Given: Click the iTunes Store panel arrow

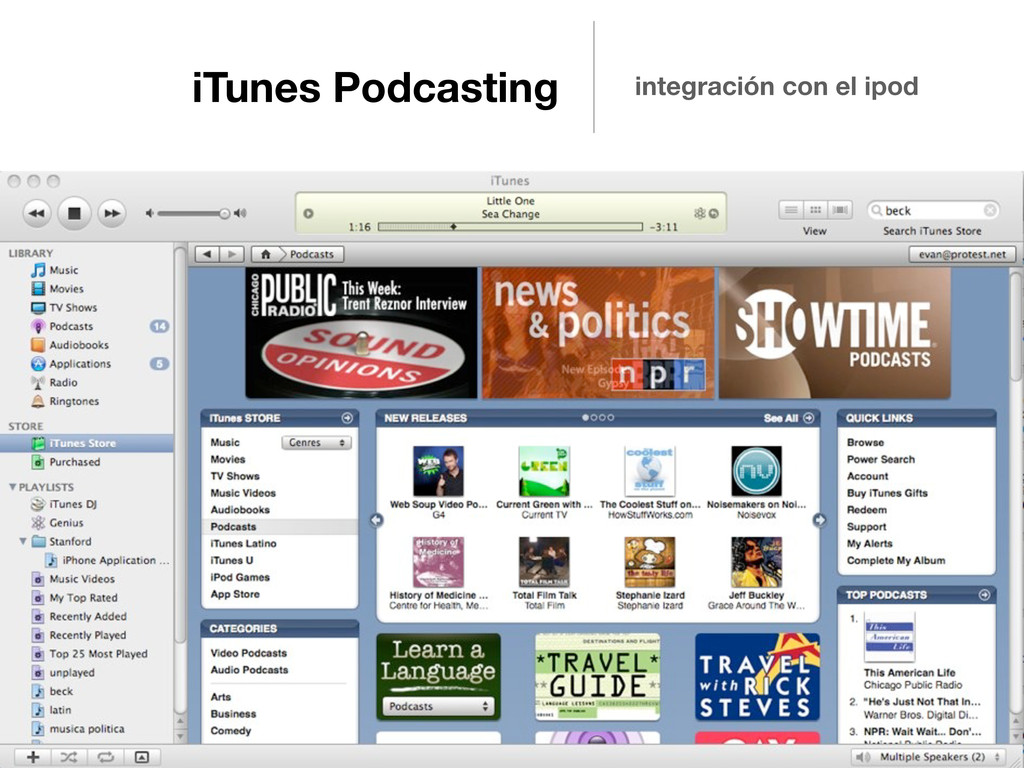Looking at the screenshot, I should click(x=347, y=418).
